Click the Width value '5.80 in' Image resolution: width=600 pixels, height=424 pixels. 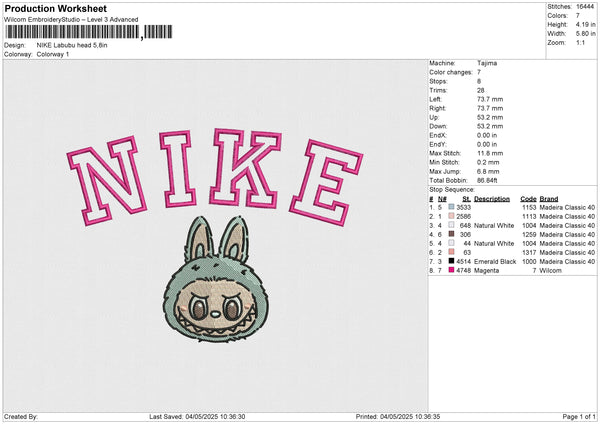(585, 34)
